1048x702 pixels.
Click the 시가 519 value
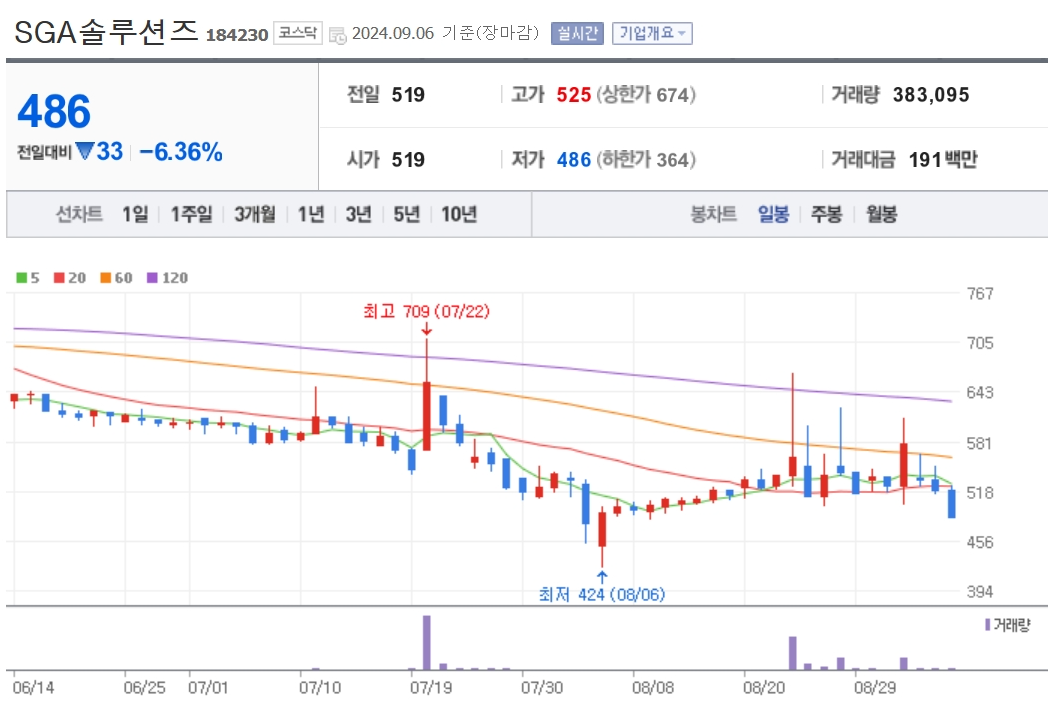click(x=408, y=160)
